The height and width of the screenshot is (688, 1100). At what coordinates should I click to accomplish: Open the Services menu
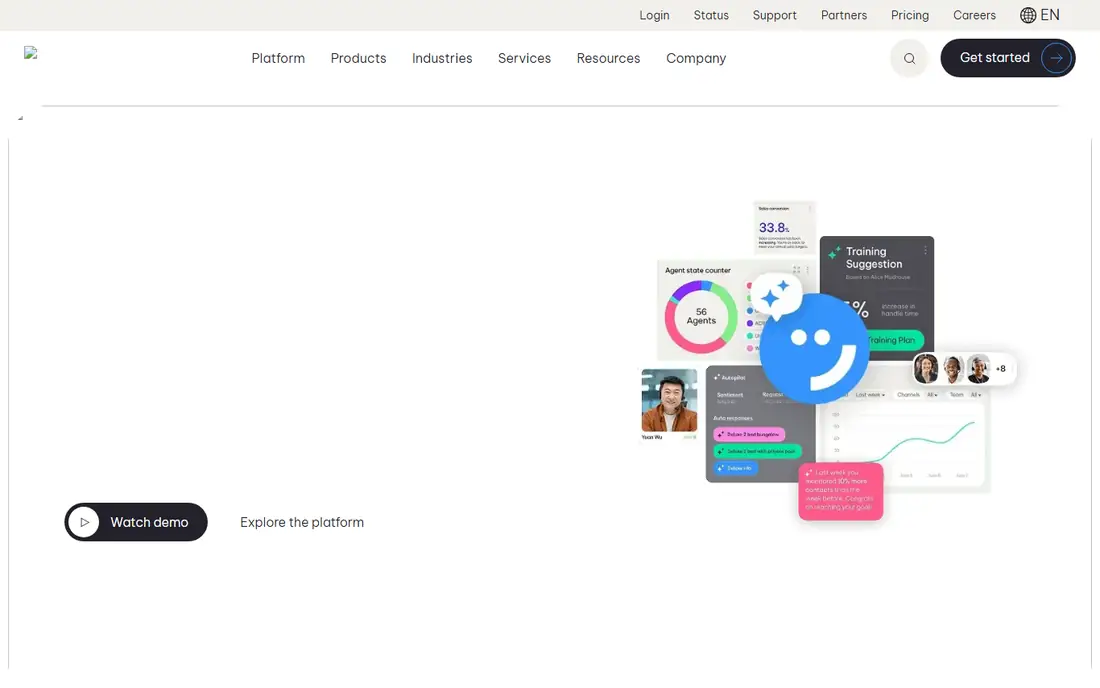pos(525,58)
